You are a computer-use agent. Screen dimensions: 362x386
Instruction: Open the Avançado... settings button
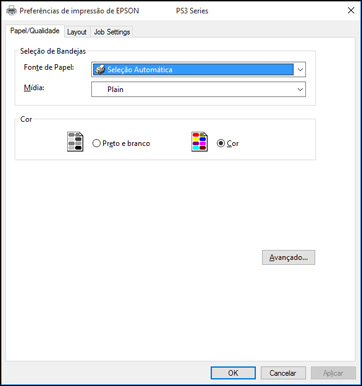(288, 257)
